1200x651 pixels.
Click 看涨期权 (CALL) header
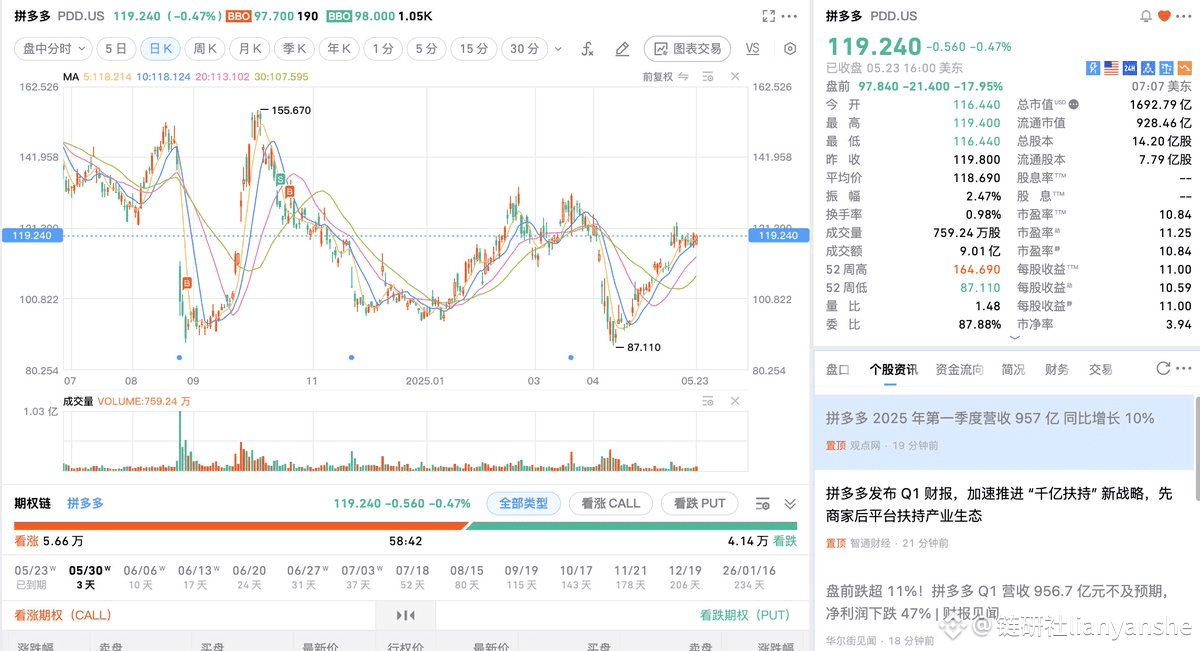click(63, 615)
